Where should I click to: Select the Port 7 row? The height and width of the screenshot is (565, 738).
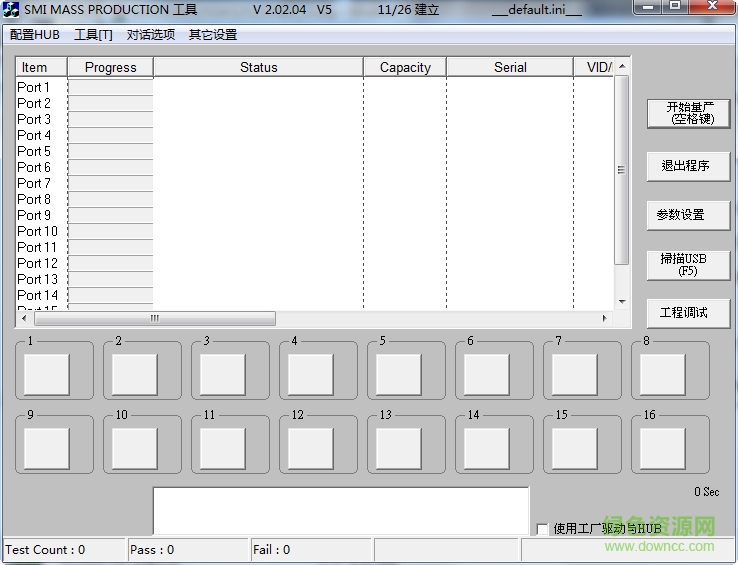click(x=315, y=184)
